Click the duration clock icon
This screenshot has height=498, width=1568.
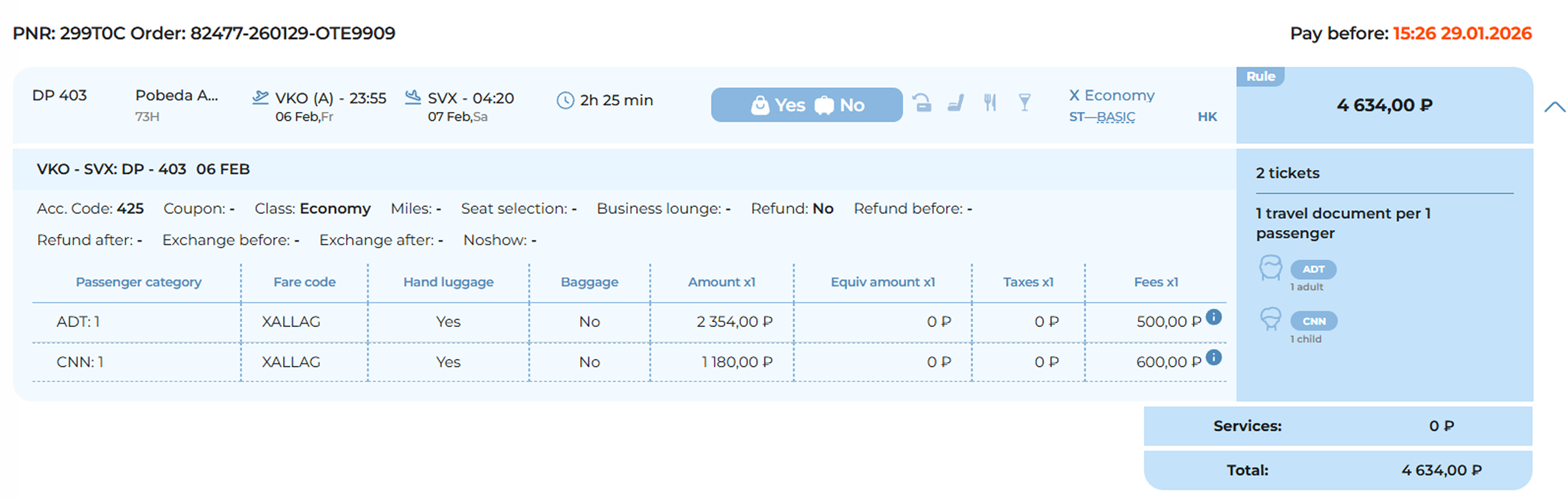(565, 100)
